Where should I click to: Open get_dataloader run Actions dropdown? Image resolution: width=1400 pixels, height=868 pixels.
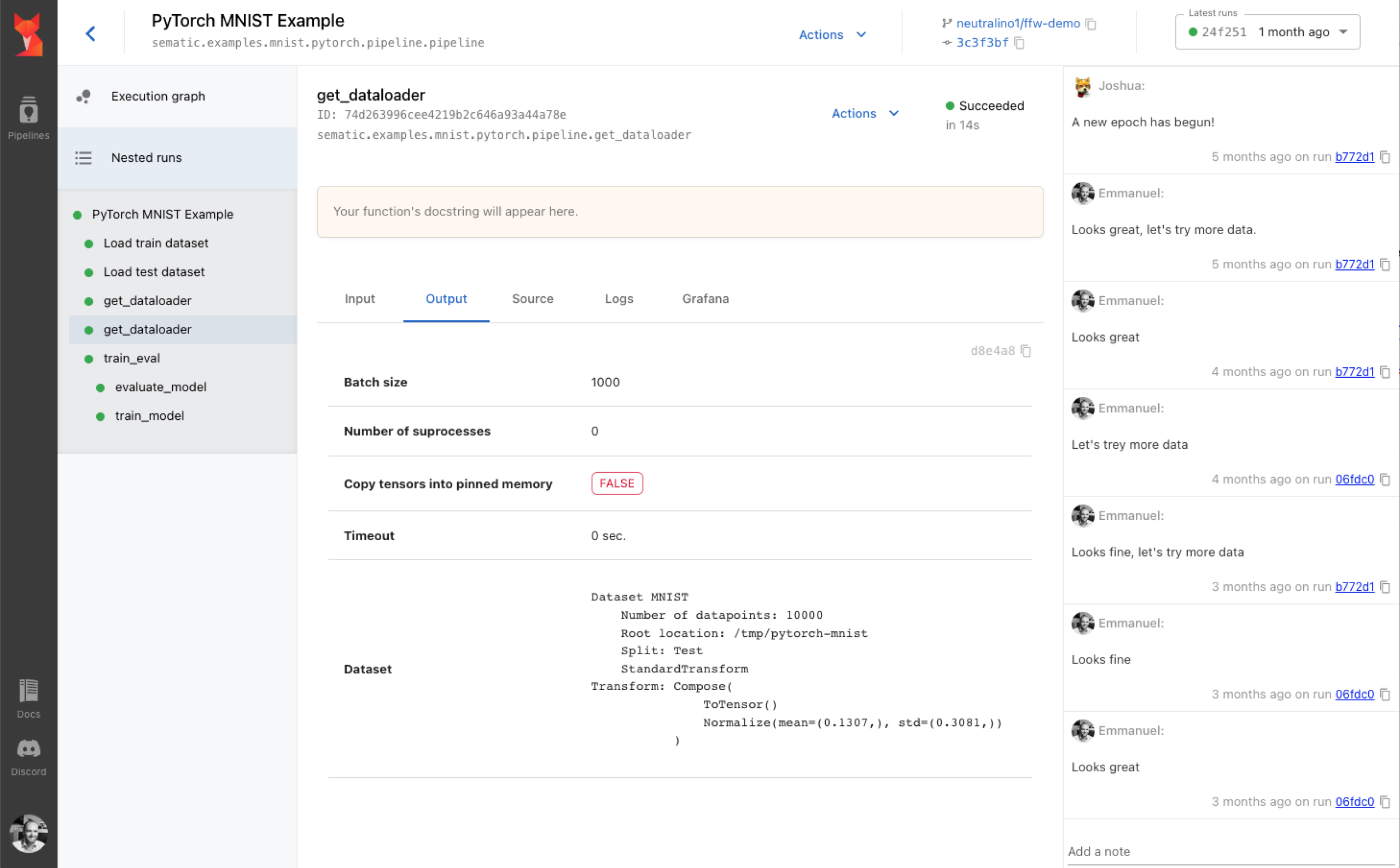pyautogui.click(x=865, y=113)
